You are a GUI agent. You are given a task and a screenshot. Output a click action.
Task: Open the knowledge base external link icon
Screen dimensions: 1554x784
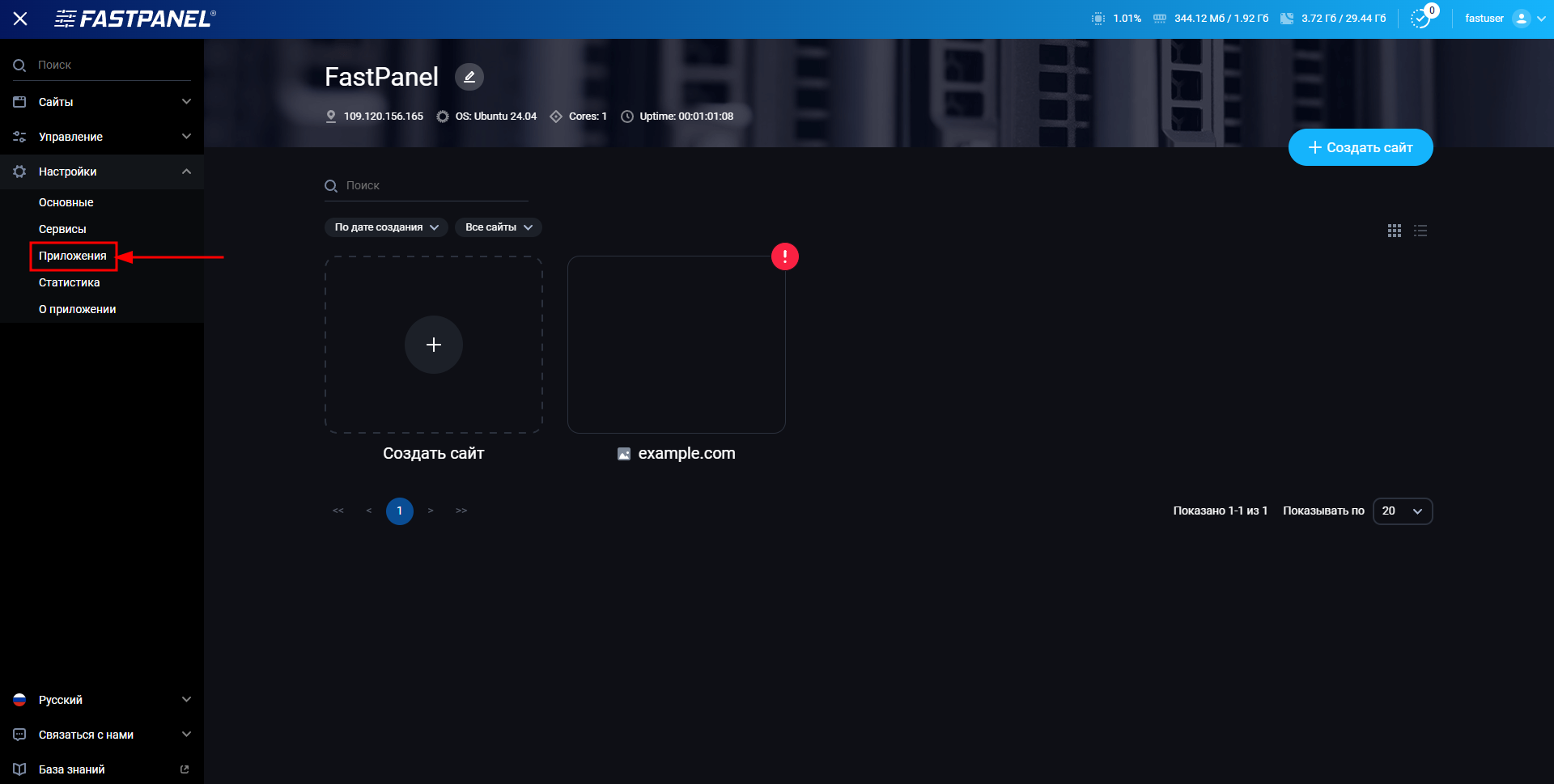(185, 769)
